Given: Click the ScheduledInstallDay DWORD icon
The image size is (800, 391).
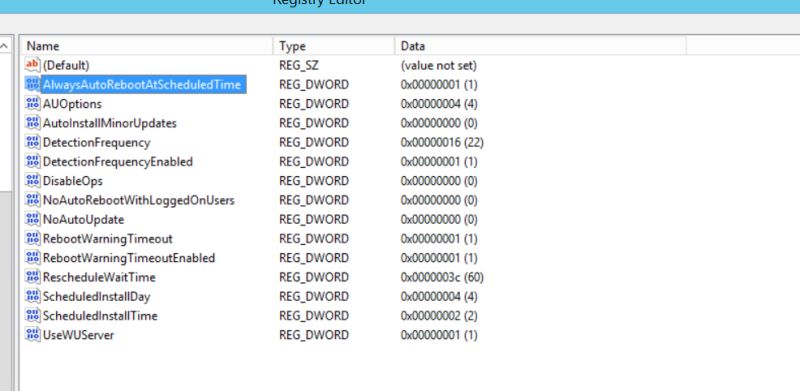Looking at the screenshot, I should click(32, 296).
